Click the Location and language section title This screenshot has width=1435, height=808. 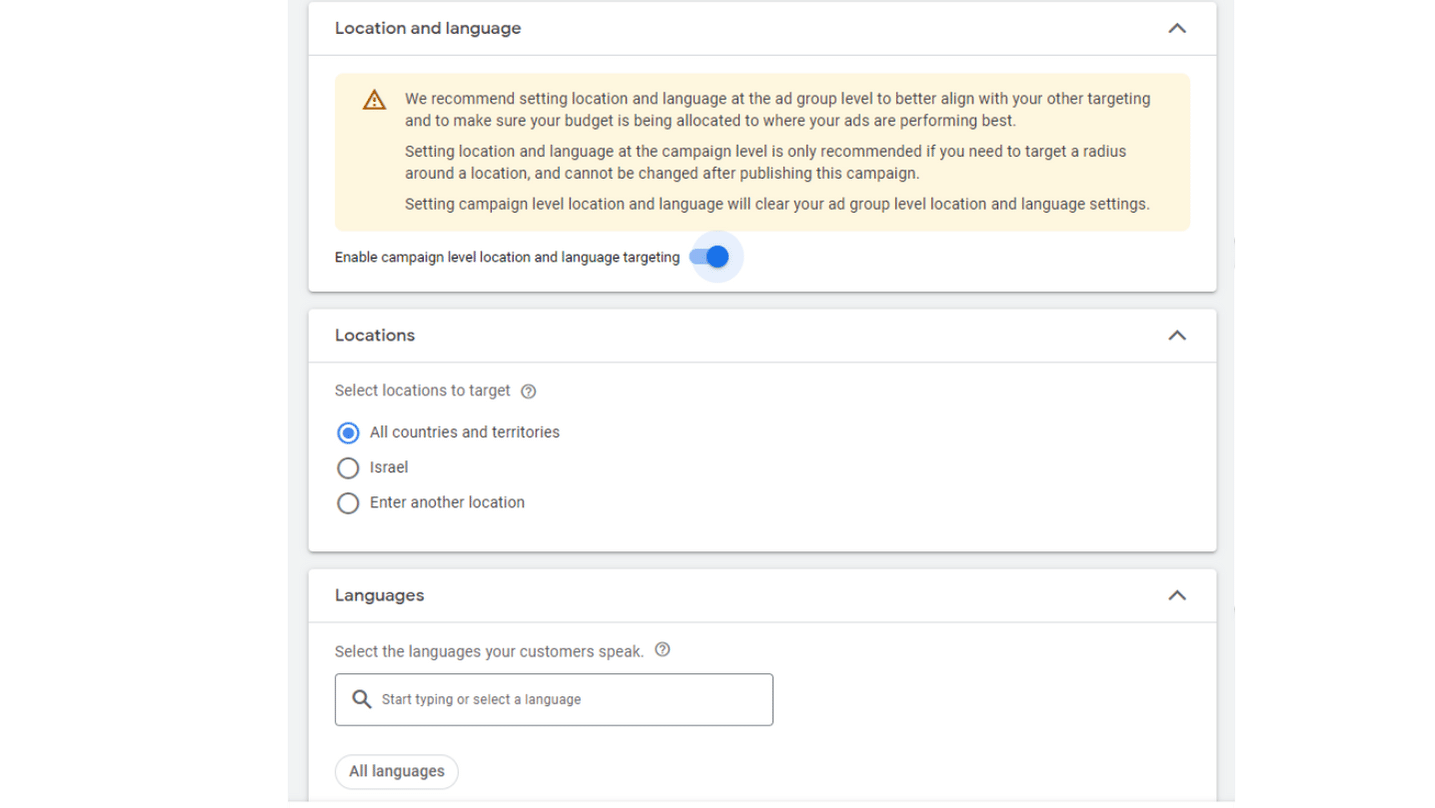428,28
